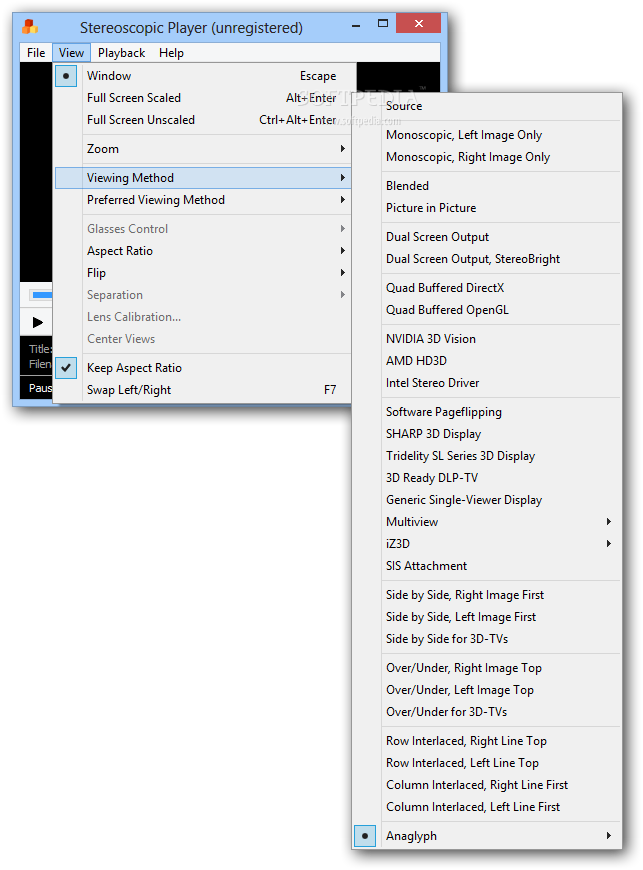The image size is (643, 870).
Task: Expand the Anaglyph submenu
Action: point(487,836)
